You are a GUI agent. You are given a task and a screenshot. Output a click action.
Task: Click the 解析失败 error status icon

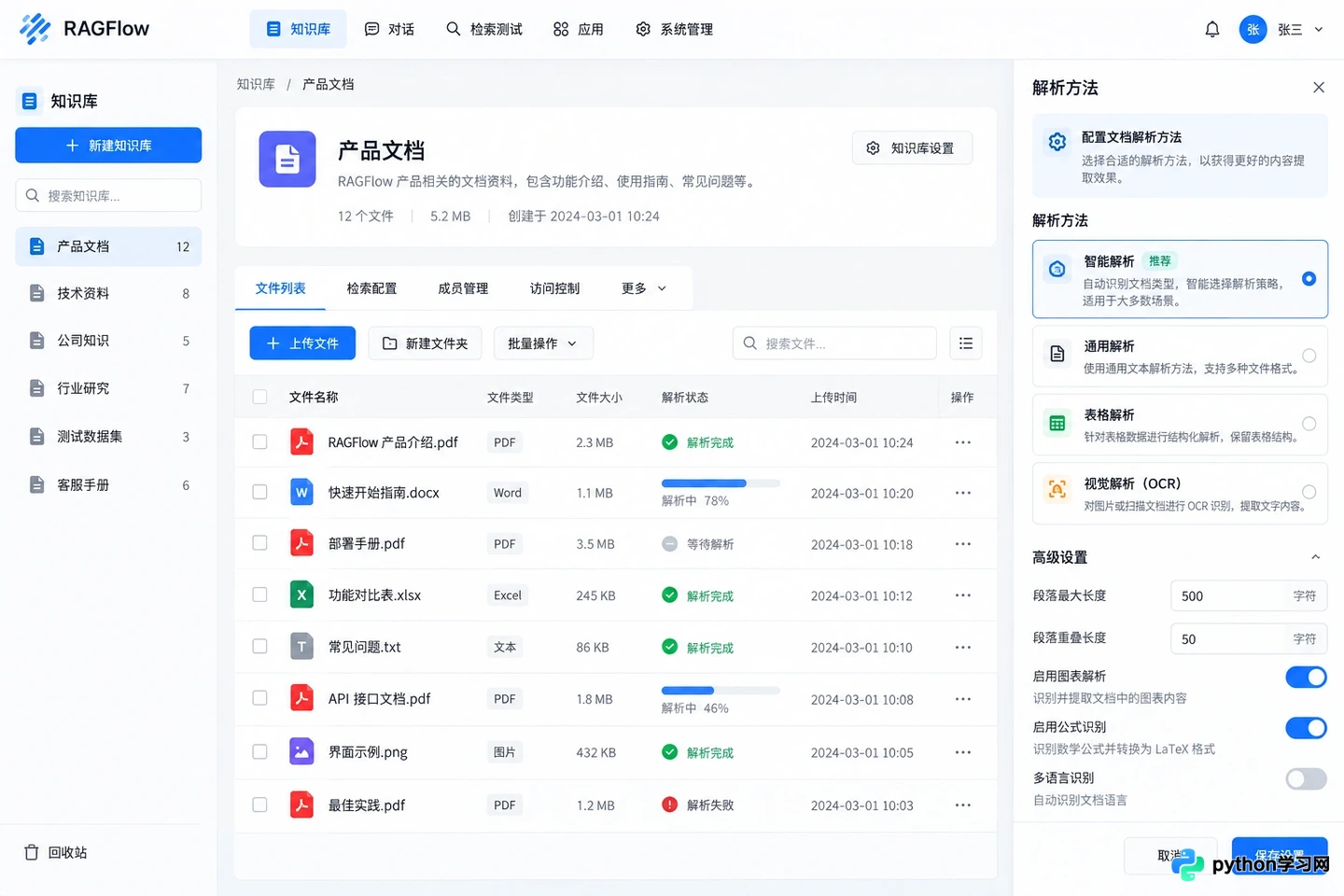[669, 805]
